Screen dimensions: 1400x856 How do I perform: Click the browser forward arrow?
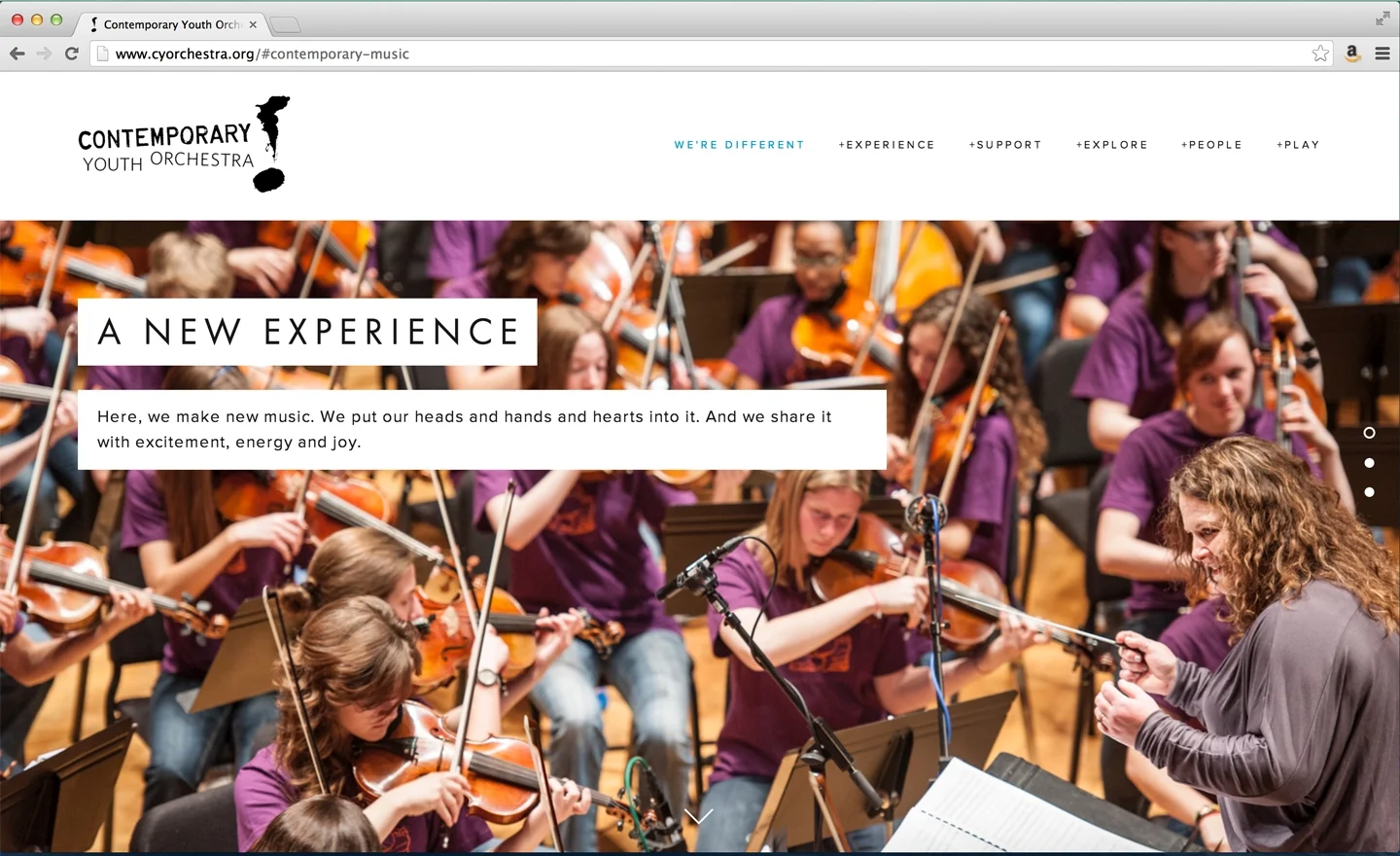click(x=44, y=53)
